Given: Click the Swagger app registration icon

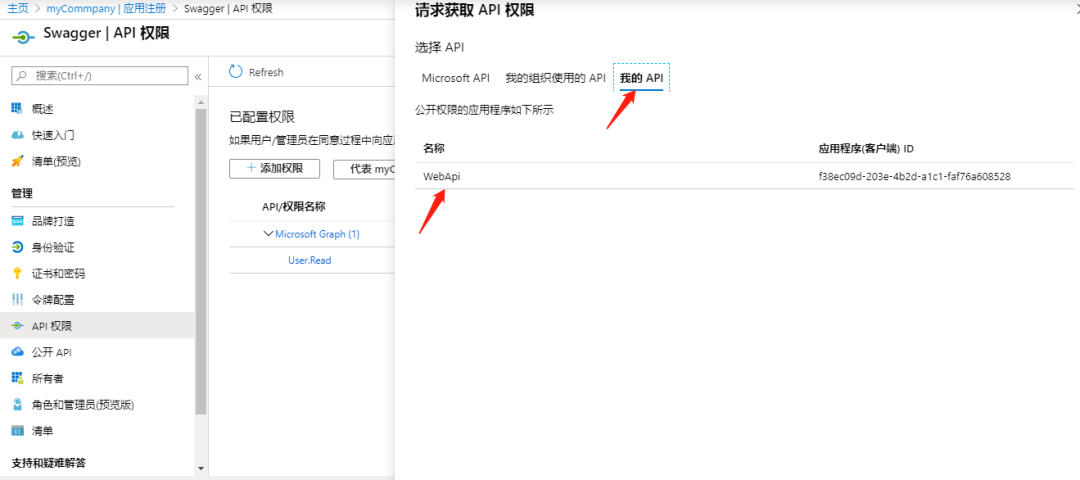Looking at the screenshot, I should point(23,36).
